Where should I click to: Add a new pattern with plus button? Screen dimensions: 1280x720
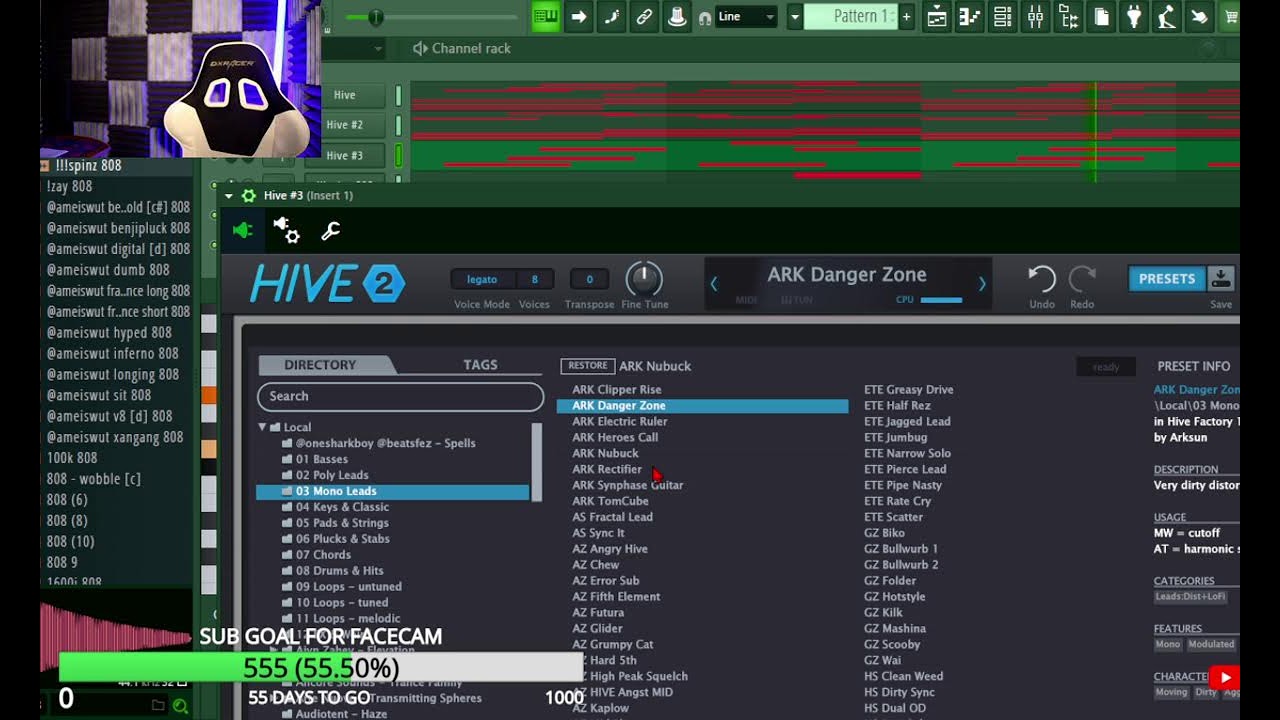click(907, 16)
